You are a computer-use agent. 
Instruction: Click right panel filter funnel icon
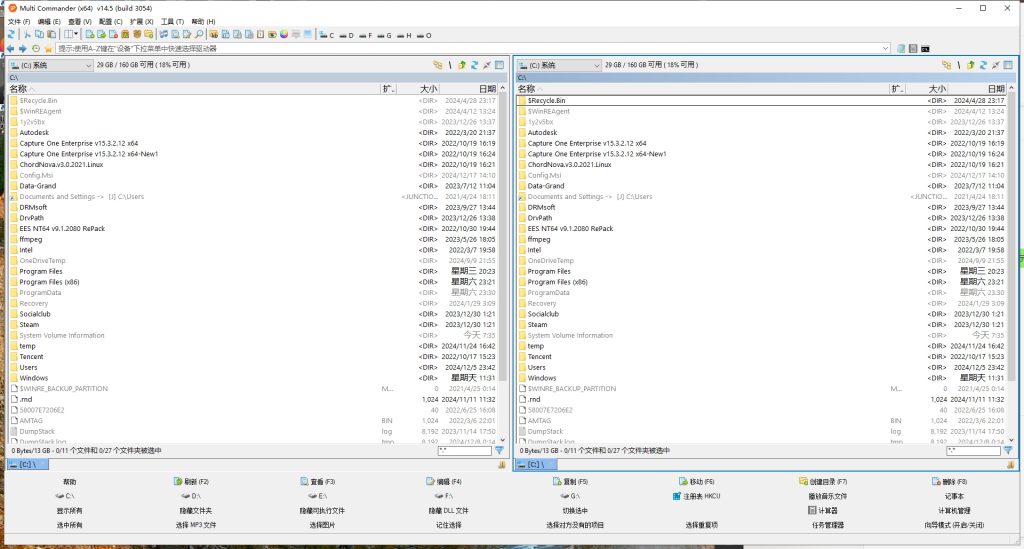click(1008, 450)
